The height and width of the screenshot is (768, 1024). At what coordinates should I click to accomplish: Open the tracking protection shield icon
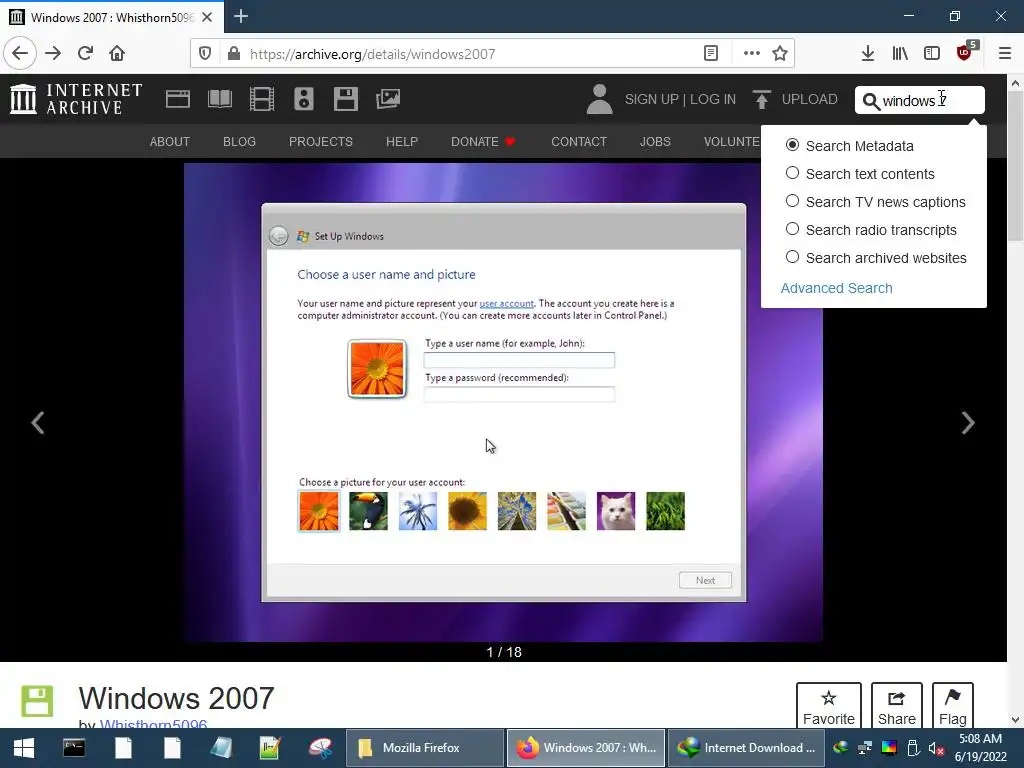point(205,54)
